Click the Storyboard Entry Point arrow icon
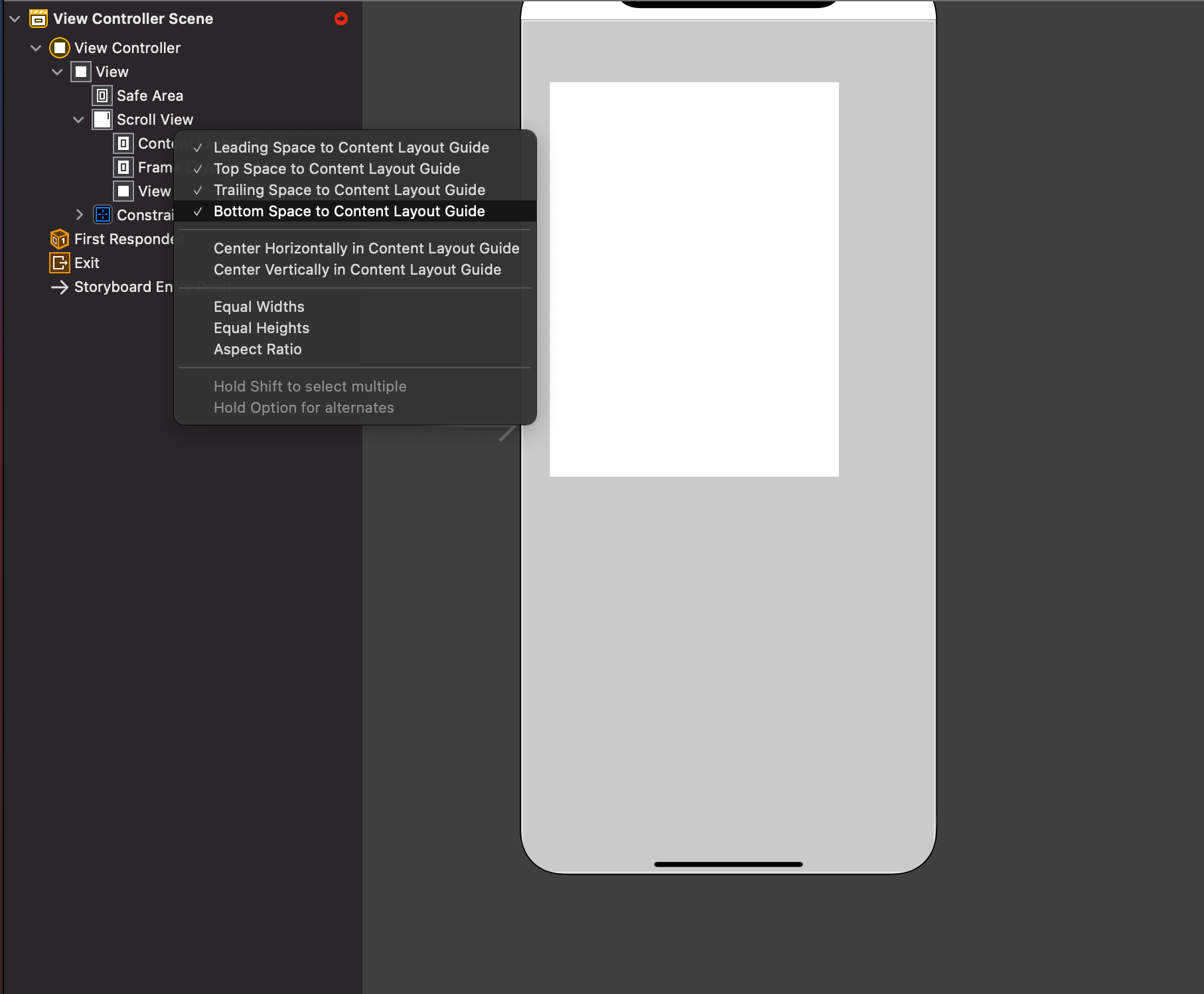Image resolution: width=1204 pixels, height=994 pixels. pyautogui.click(x=60, y=287)
